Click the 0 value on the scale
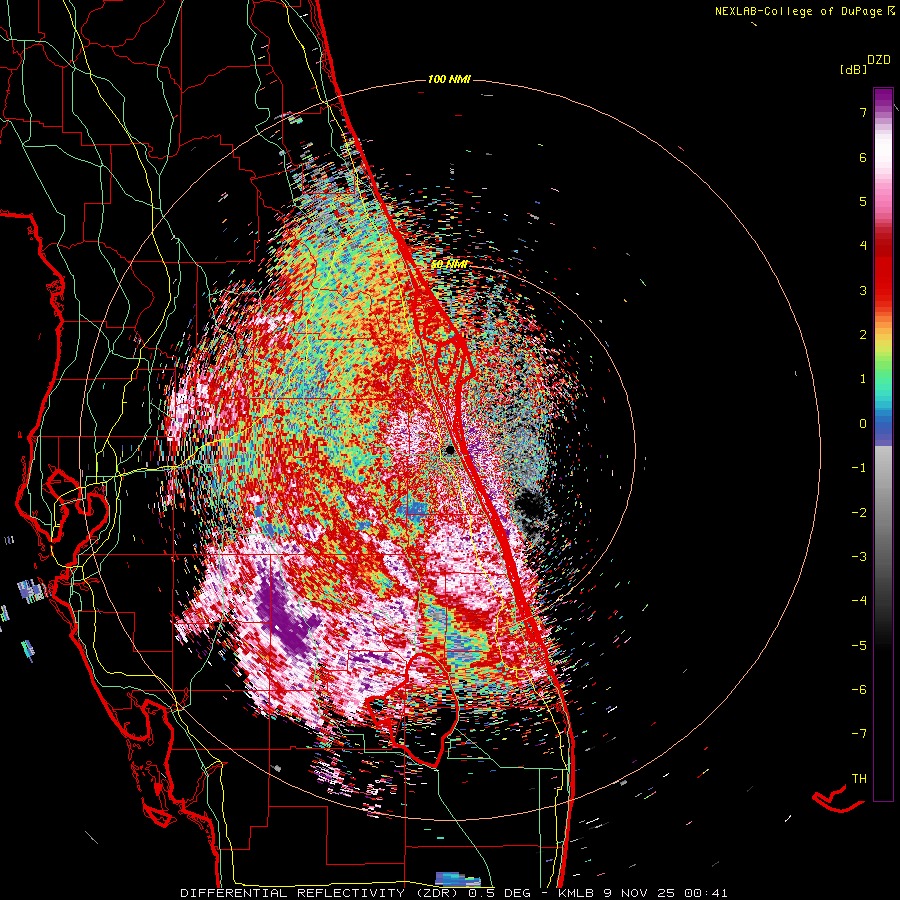This screenshot has width=900, height=900. point(863,424)
